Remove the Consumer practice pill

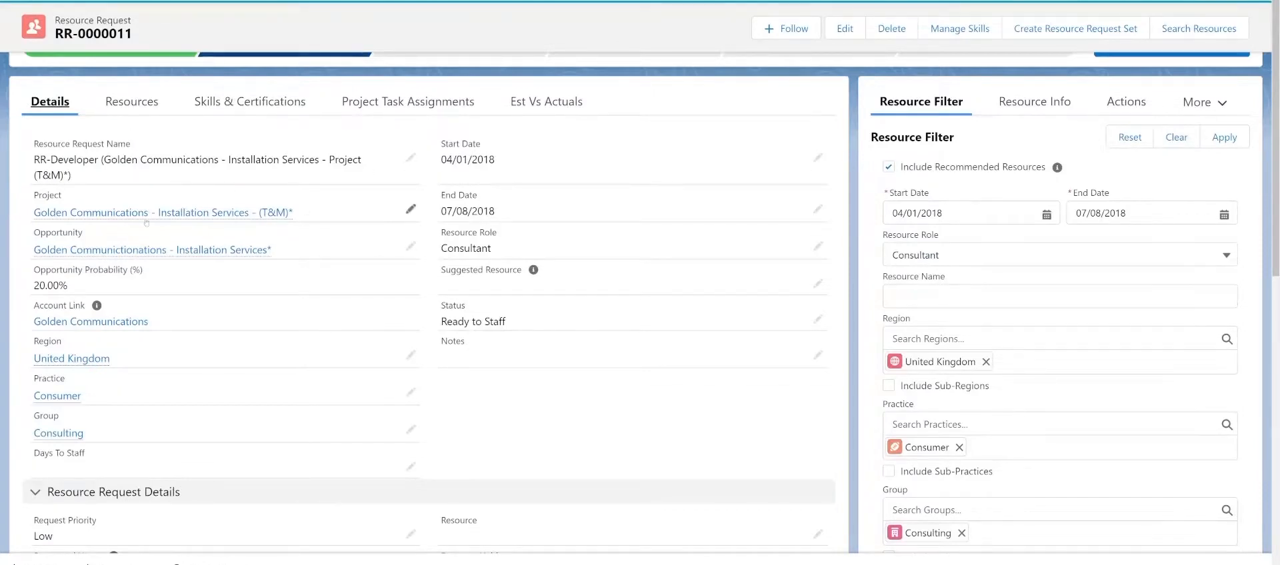click(x=959, y=448)
